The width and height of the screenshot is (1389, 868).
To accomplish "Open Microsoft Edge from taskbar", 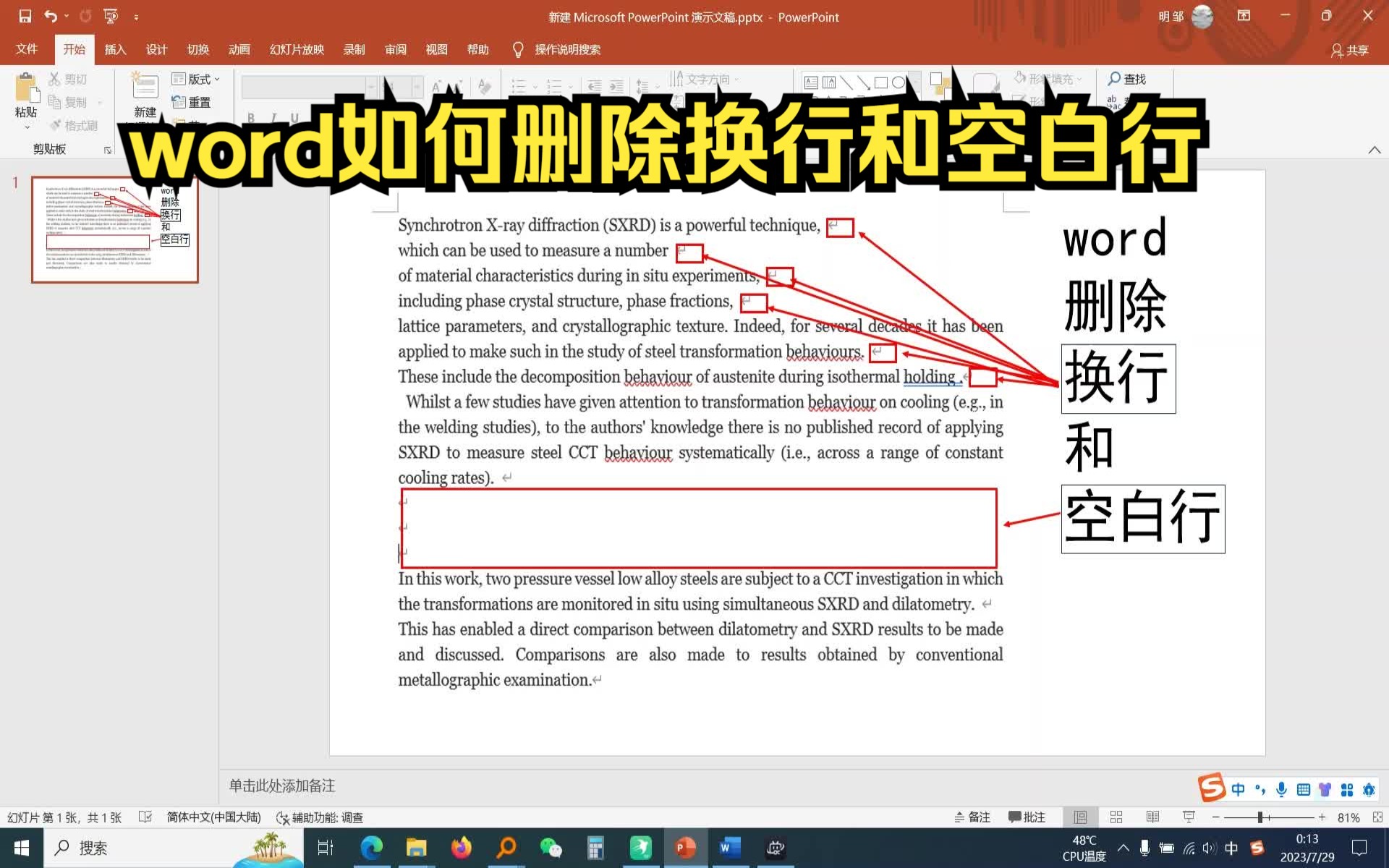I will [372, 848].
